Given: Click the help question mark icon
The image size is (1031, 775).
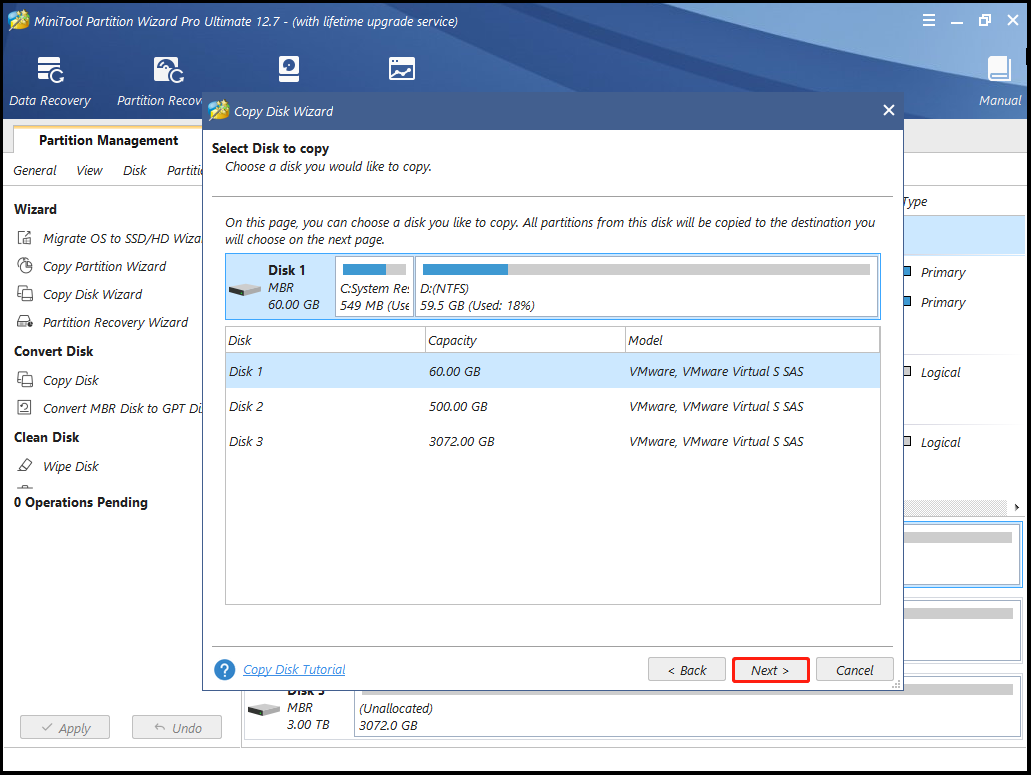Looking at the screenshot, I should [224, 670].
